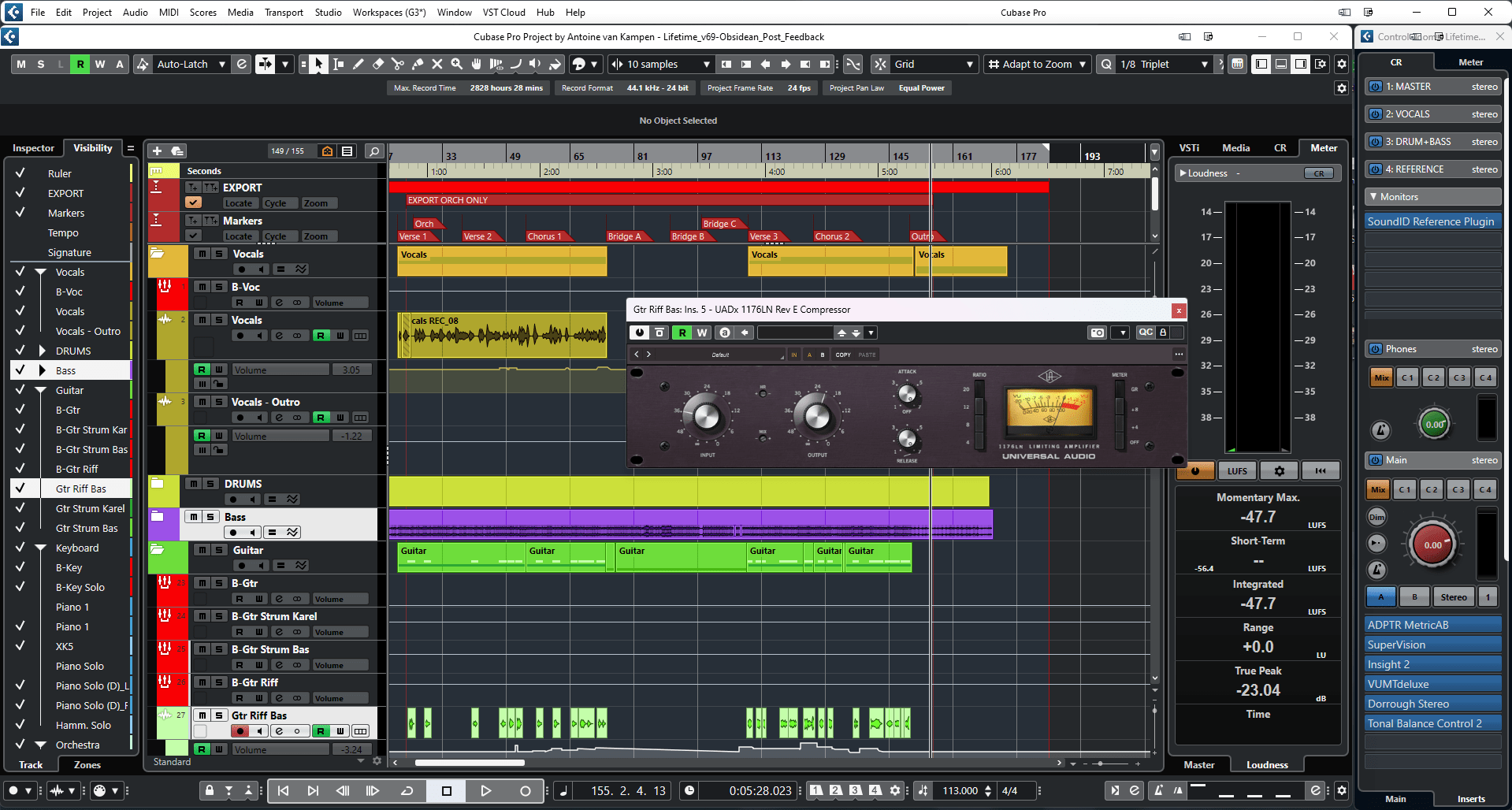
Task: Open the SoundID Reference Plugin insert
Action: (1431, 221)
